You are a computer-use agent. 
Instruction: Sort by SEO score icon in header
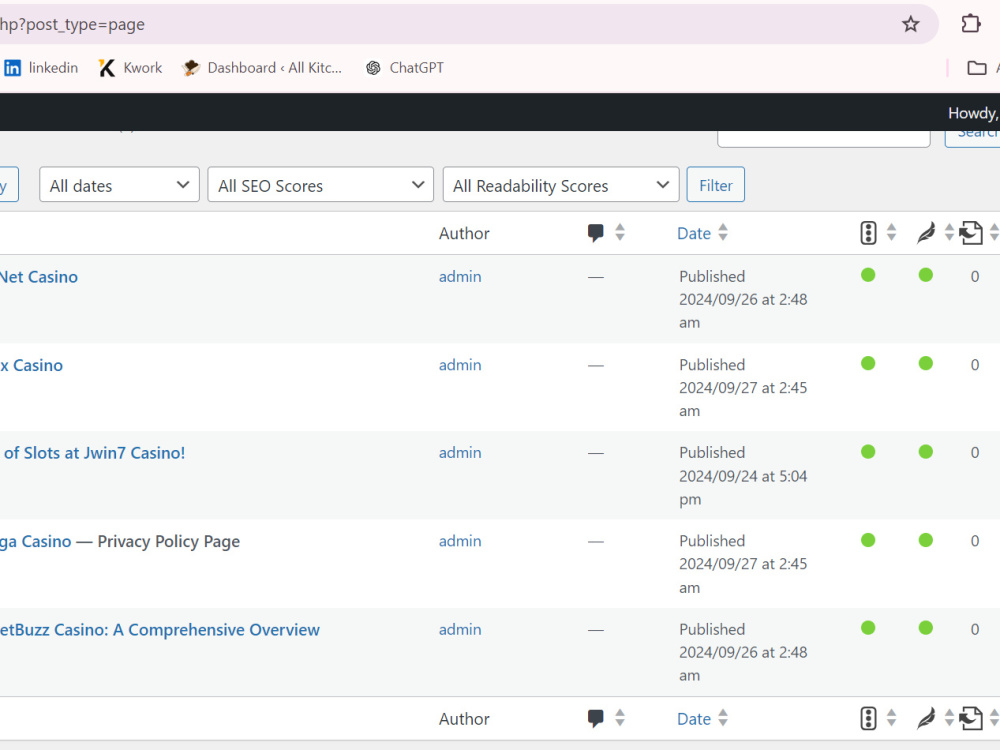click(868, 233)
